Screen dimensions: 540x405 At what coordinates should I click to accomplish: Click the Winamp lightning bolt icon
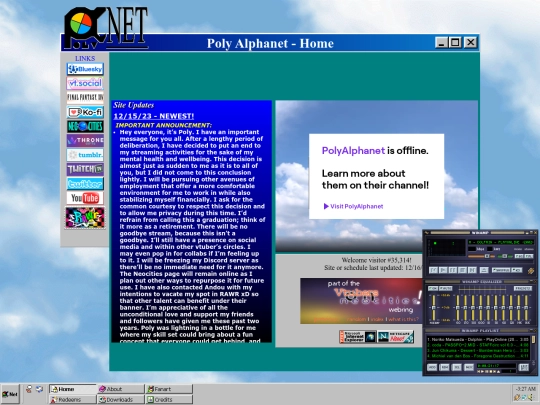click(531, 271)
